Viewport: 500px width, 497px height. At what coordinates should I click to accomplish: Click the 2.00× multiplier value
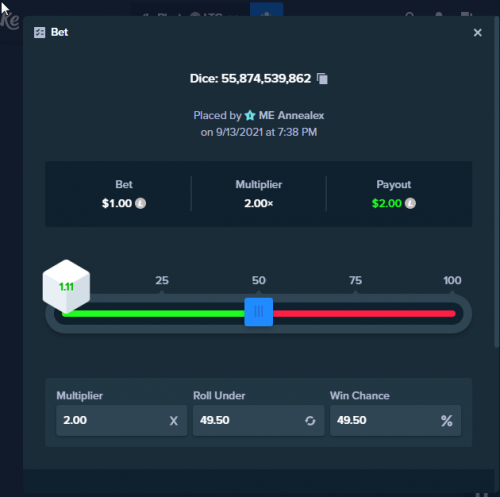click(259, 203)
